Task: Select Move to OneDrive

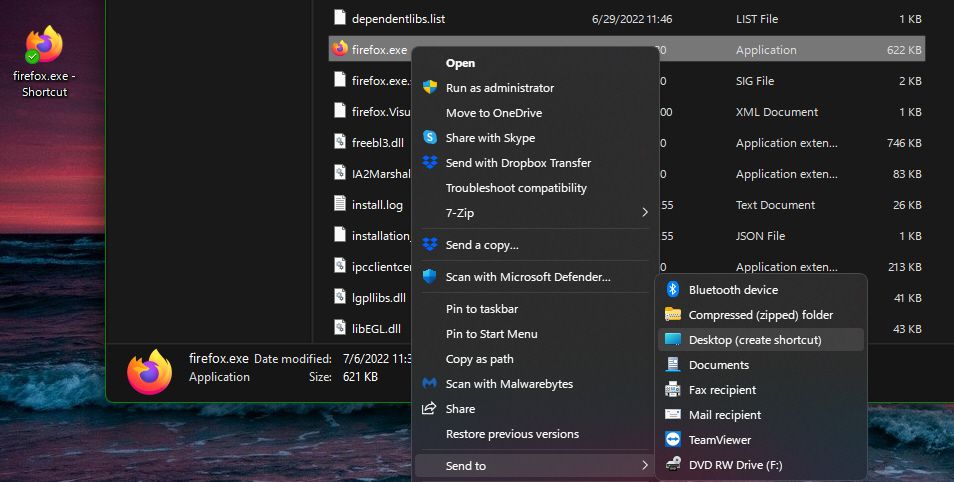Action: click(493, 113)
